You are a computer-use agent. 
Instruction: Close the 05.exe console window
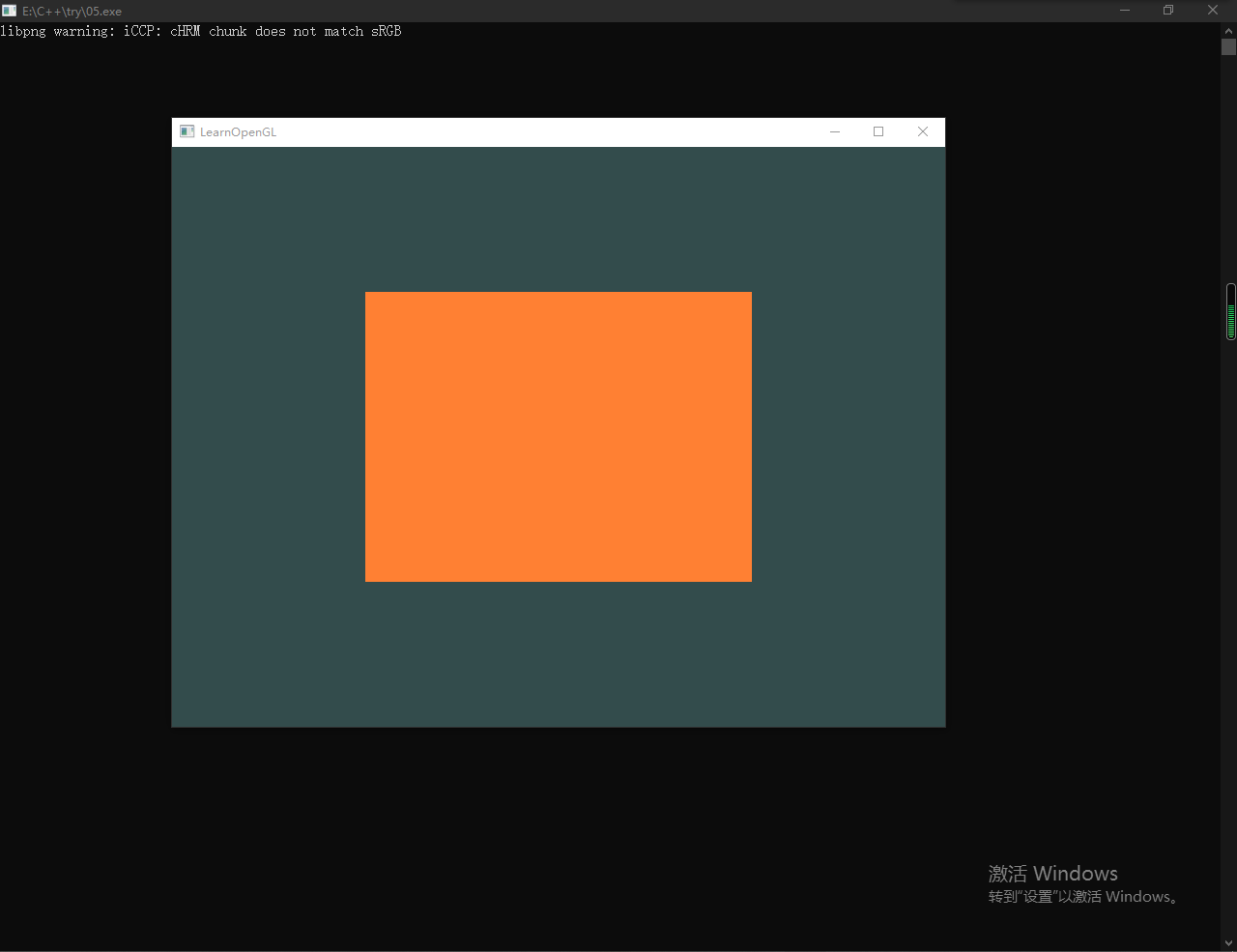1213,11
